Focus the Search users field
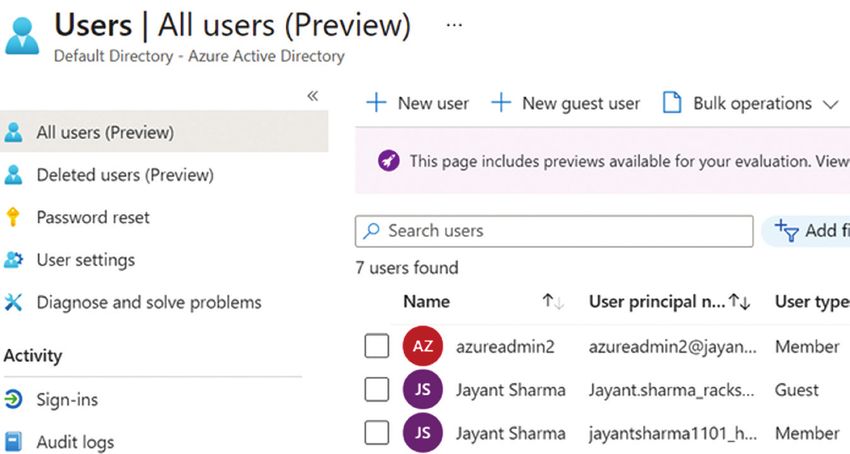850x454 pixels. (x=554, y=231)
